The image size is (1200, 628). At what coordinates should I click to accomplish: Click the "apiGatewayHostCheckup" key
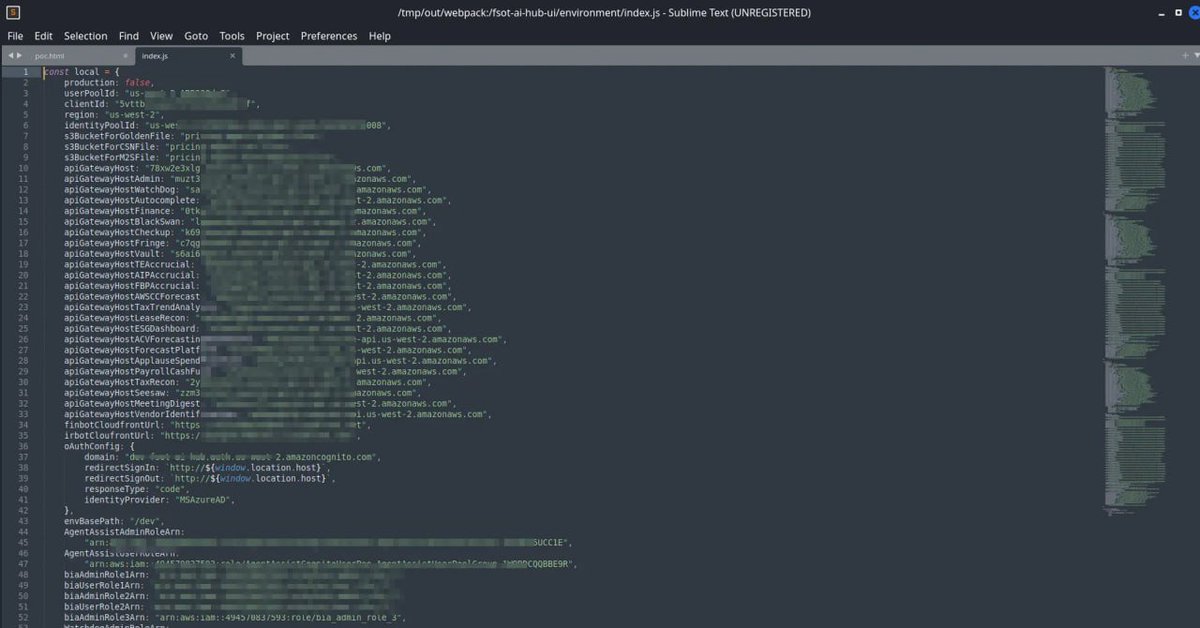(119, 232)
